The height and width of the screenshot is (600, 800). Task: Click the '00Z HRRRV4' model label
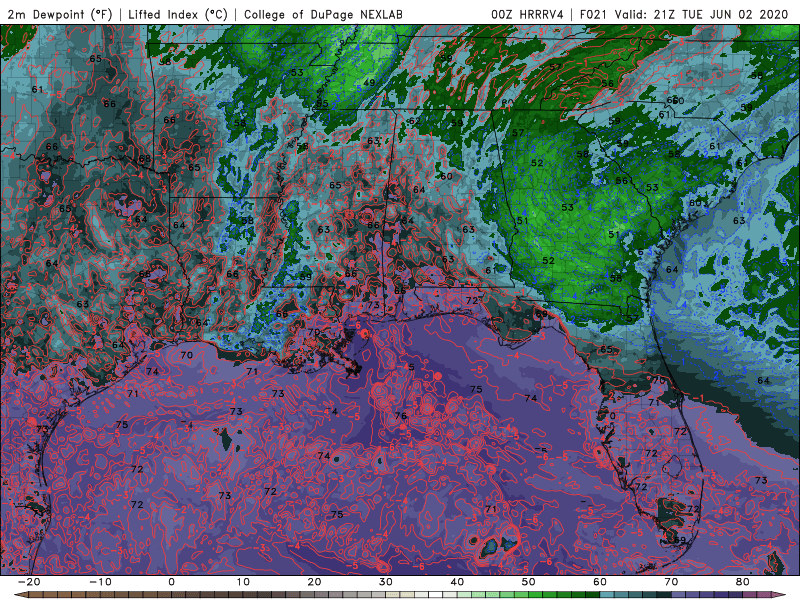point(527,14)
